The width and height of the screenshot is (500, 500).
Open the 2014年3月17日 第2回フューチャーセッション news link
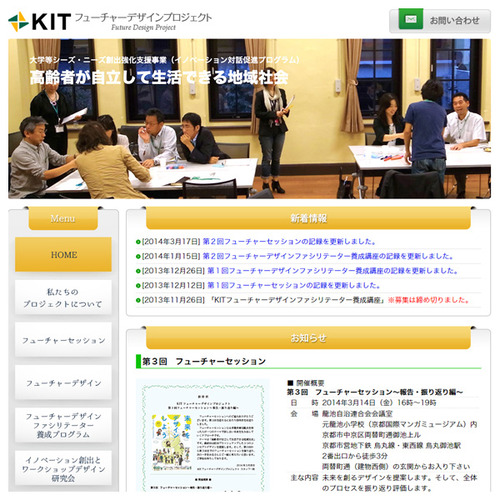289,242
